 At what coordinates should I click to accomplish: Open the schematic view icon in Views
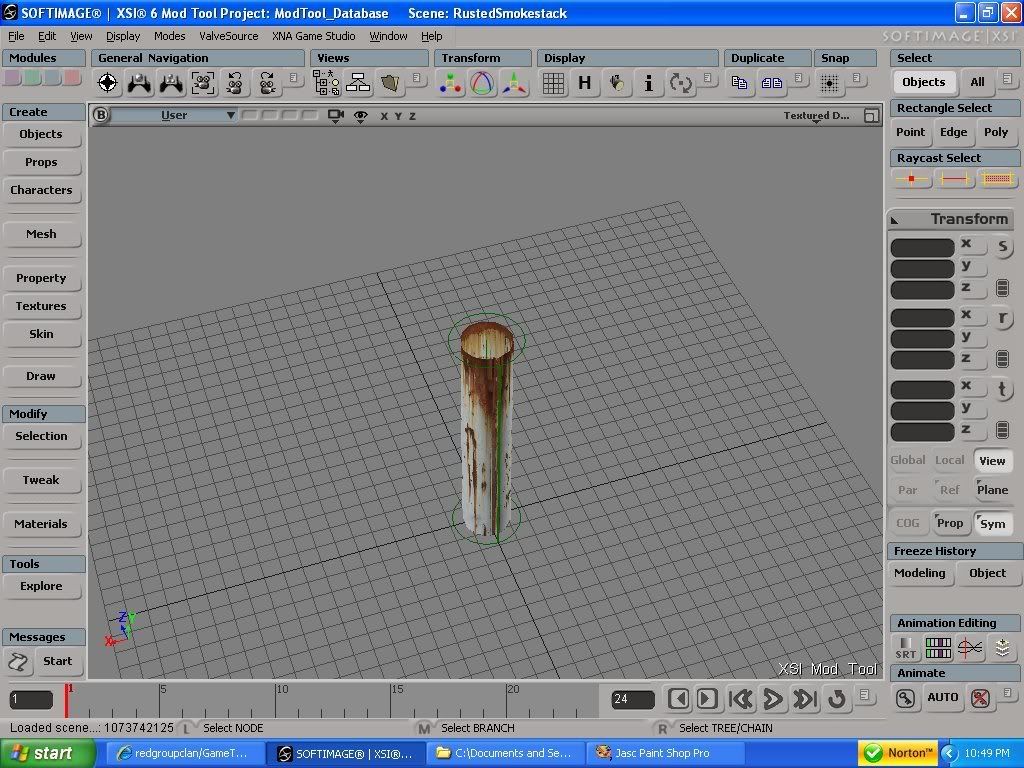pyautogui.click(x=358, y=83)
